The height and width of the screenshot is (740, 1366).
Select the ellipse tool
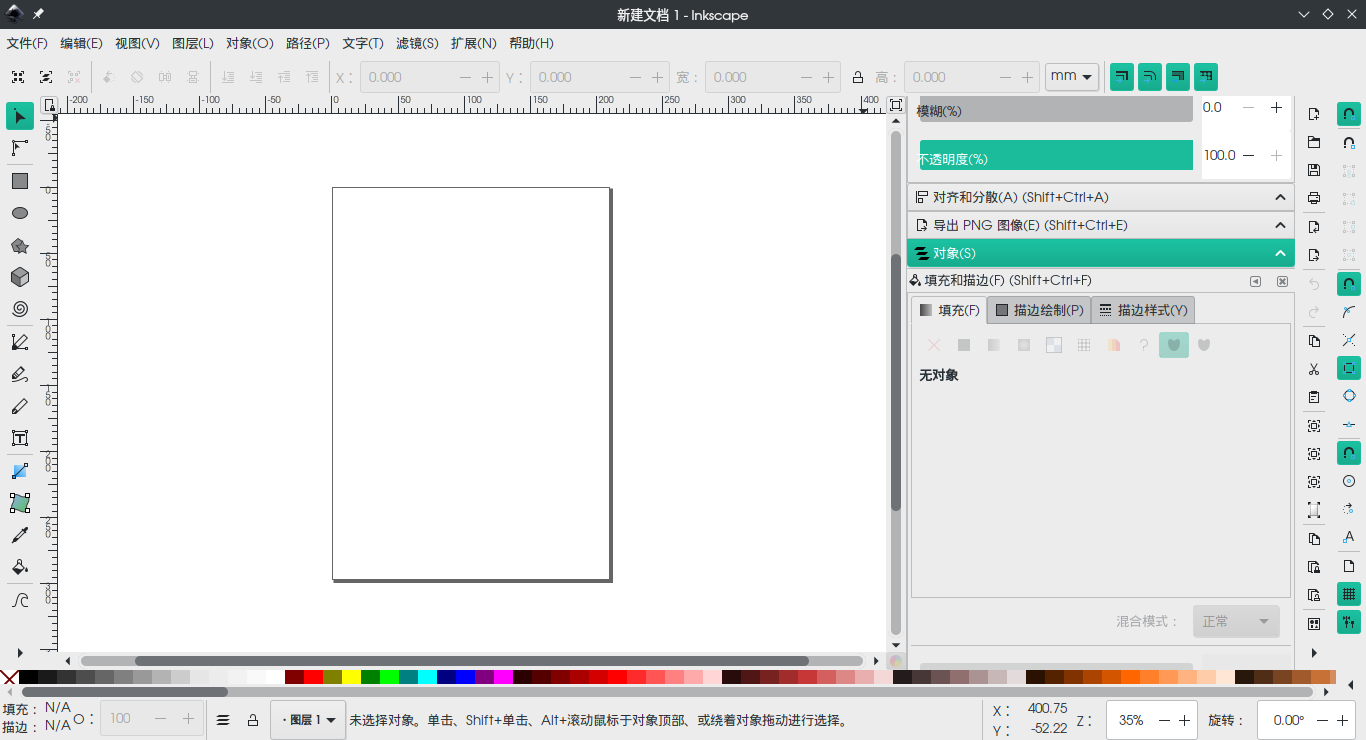click(19, 213)
